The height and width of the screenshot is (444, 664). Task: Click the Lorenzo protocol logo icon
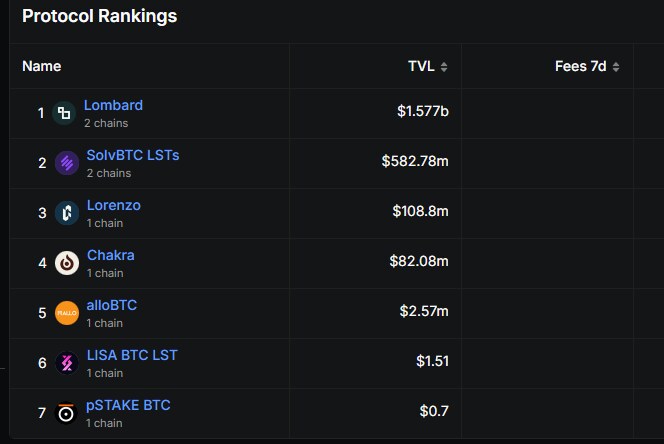pyautogui.click(x=67, y=213)
